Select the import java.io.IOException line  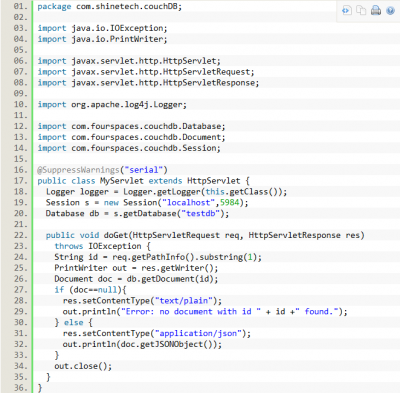tap(102, 28)
